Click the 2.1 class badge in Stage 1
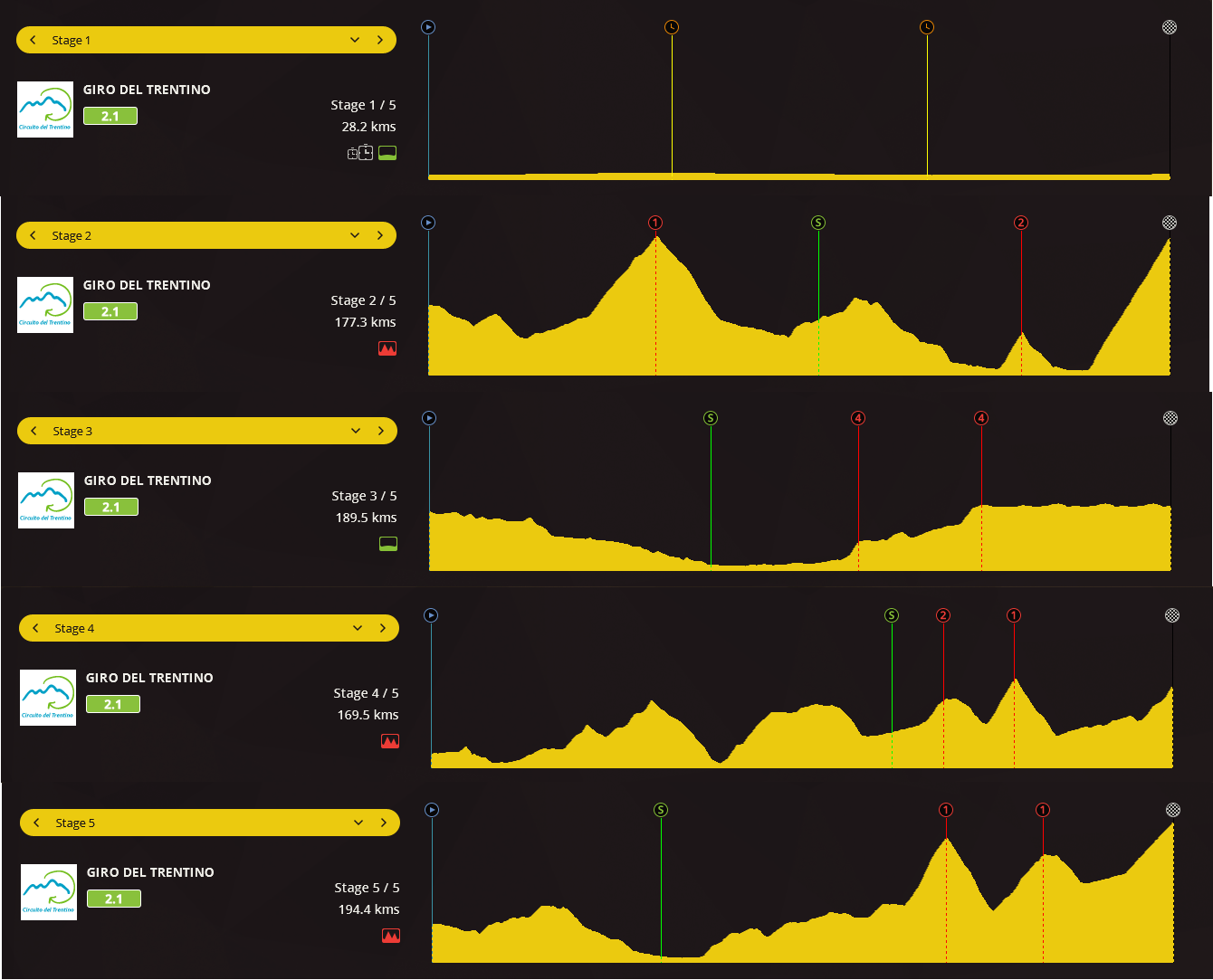 pyautogui.click(x=110, y=116)
